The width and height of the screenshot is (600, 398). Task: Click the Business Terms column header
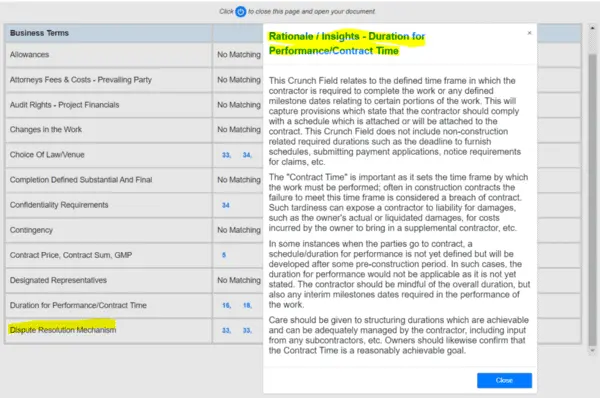[39, 33]
